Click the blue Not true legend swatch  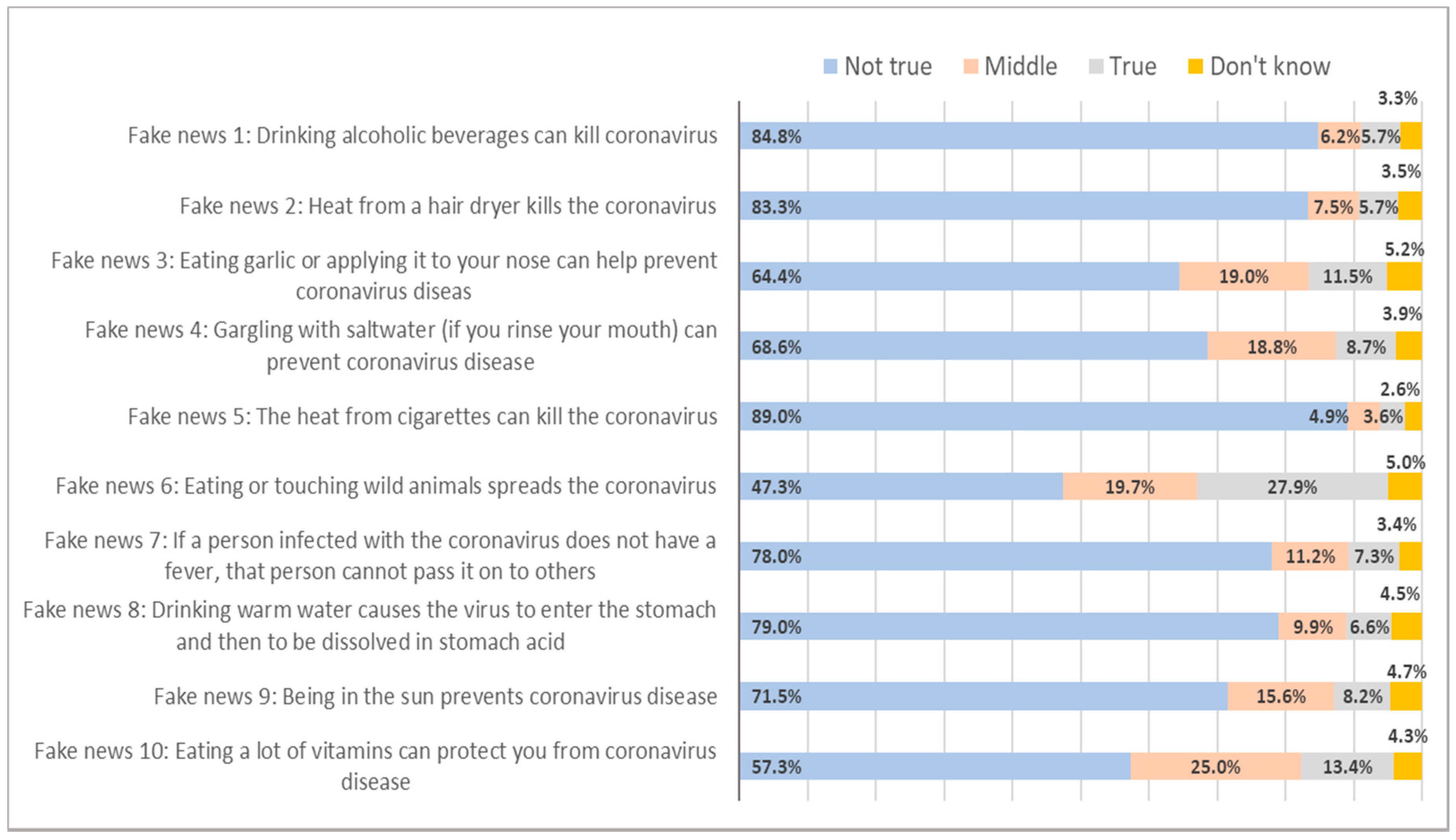[830, 67]
